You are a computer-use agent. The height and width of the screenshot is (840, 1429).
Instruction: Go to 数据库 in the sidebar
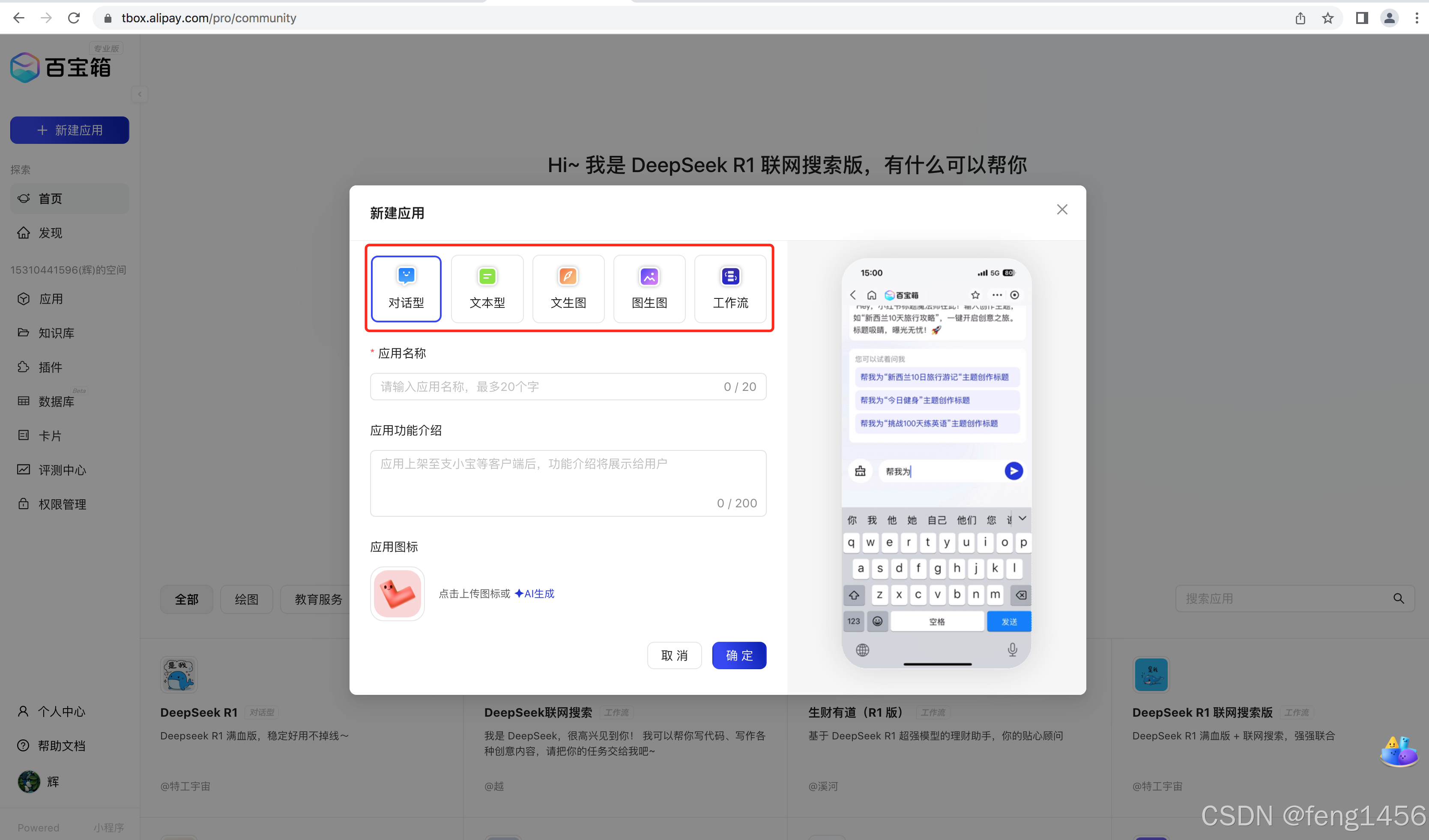[x=56, y=401]
